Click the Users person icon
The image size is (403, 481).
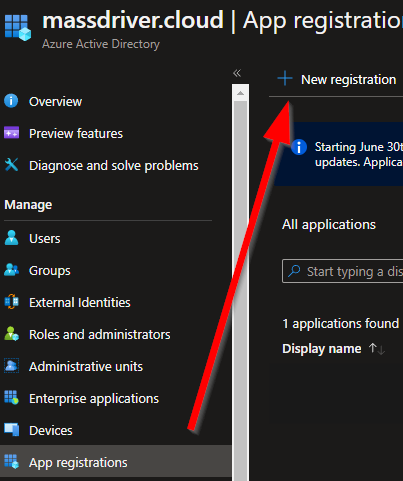point(11,238)
